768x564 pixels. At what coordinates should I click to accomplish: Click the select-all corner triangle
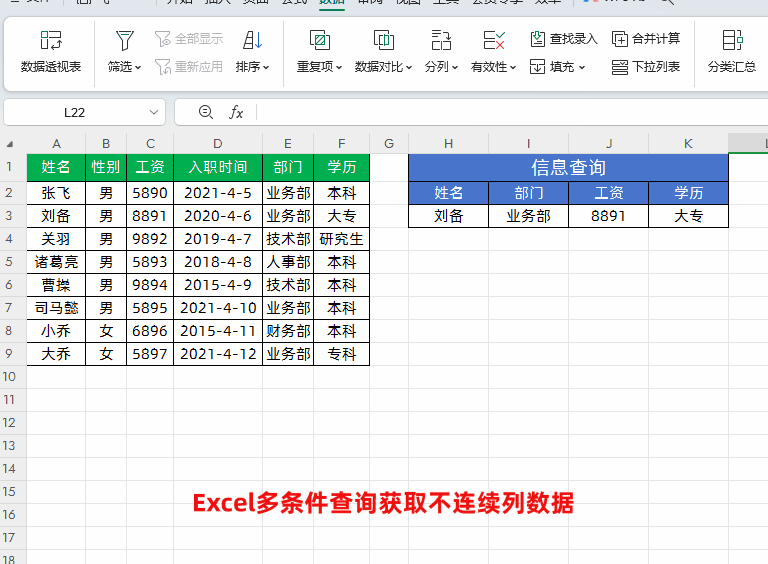10,144
